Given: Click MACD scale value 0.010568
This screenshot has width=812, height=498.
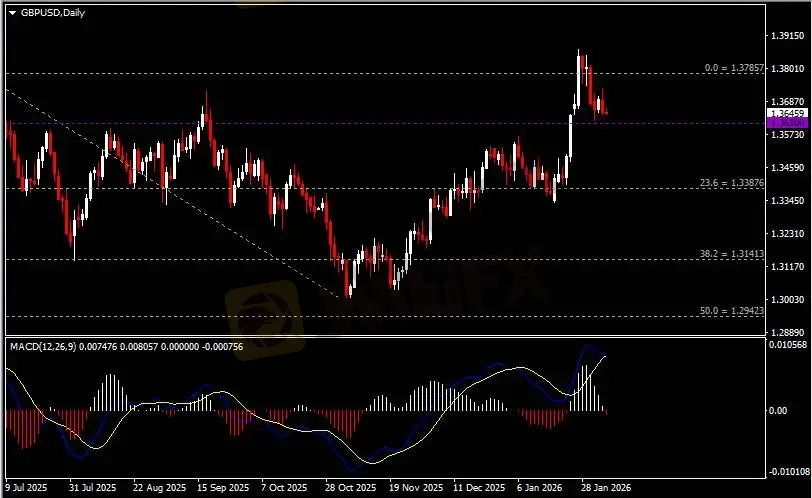Looking at the screenshot, I should pyautogui.click(x=788, y=345).
